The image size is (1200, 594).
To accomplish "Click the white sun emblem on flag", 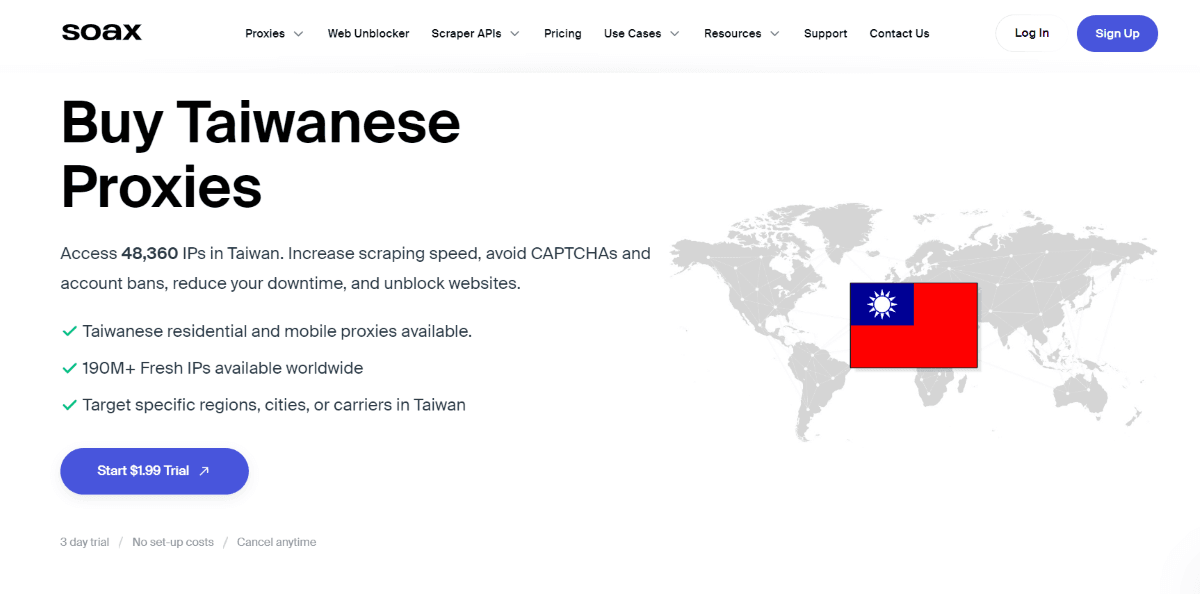I will coord(881,304).
